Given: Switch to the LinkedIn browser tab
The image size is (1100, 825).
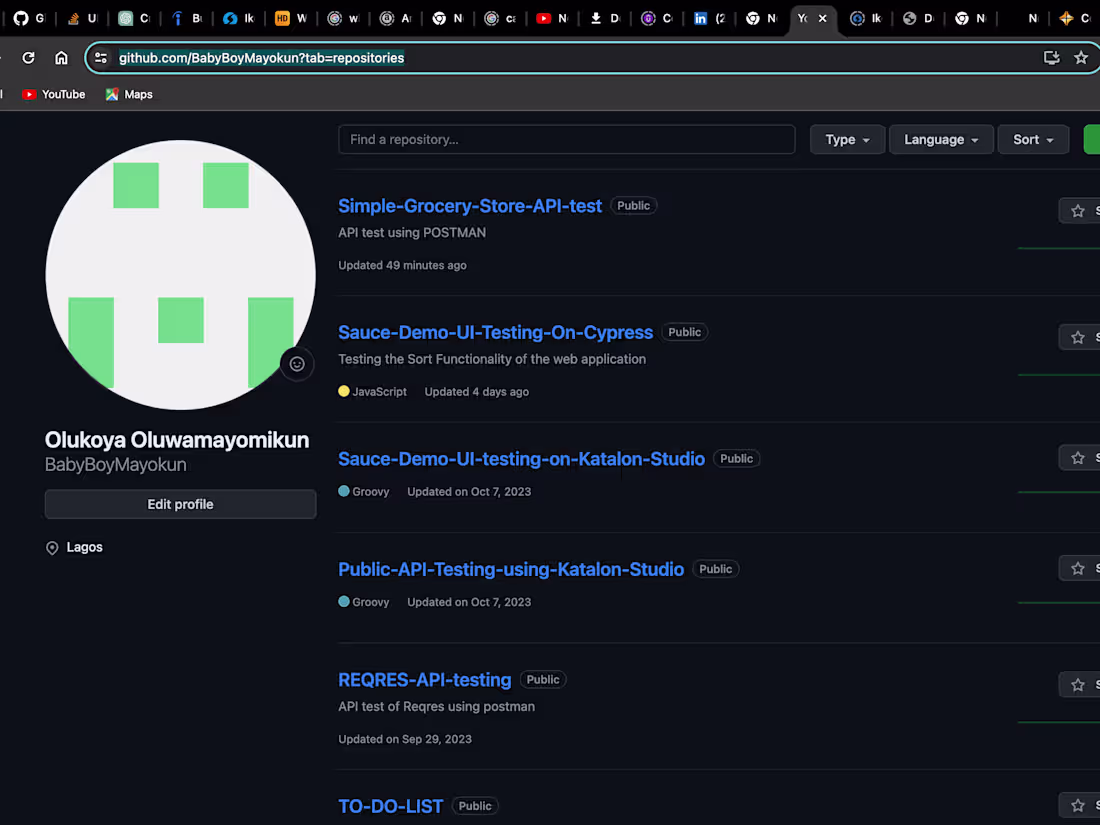Looking at the screenshot, I should point(709,18).
